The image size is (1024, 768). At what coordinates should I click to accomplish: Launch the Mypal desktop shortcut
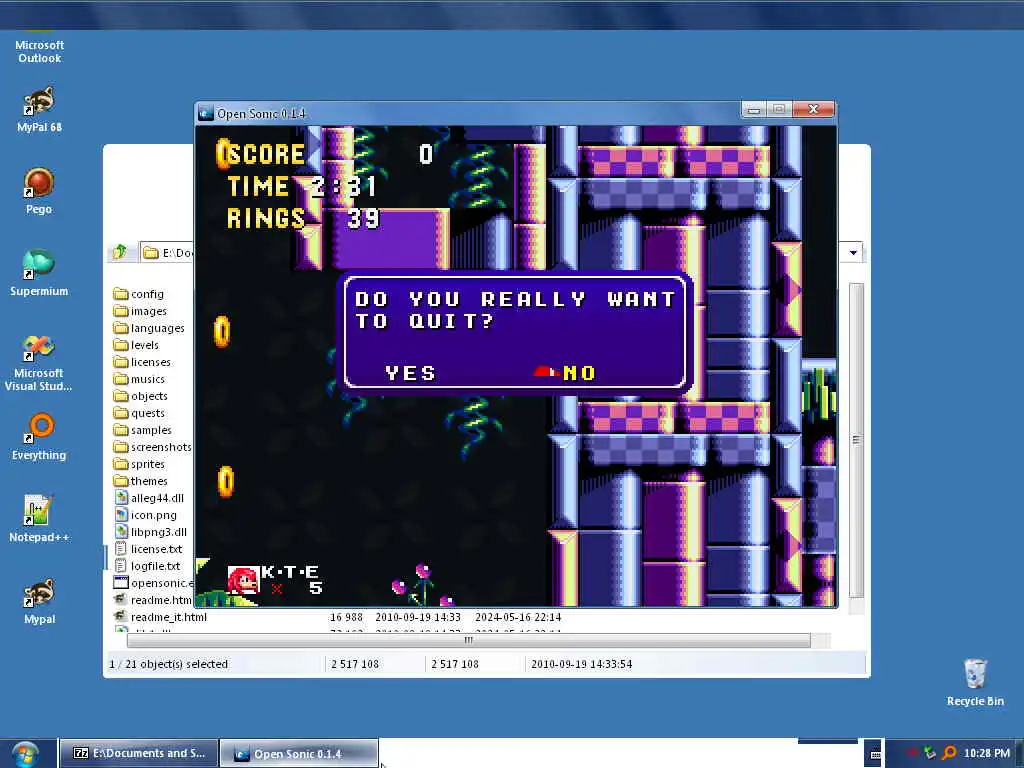(x=39, y=601)
